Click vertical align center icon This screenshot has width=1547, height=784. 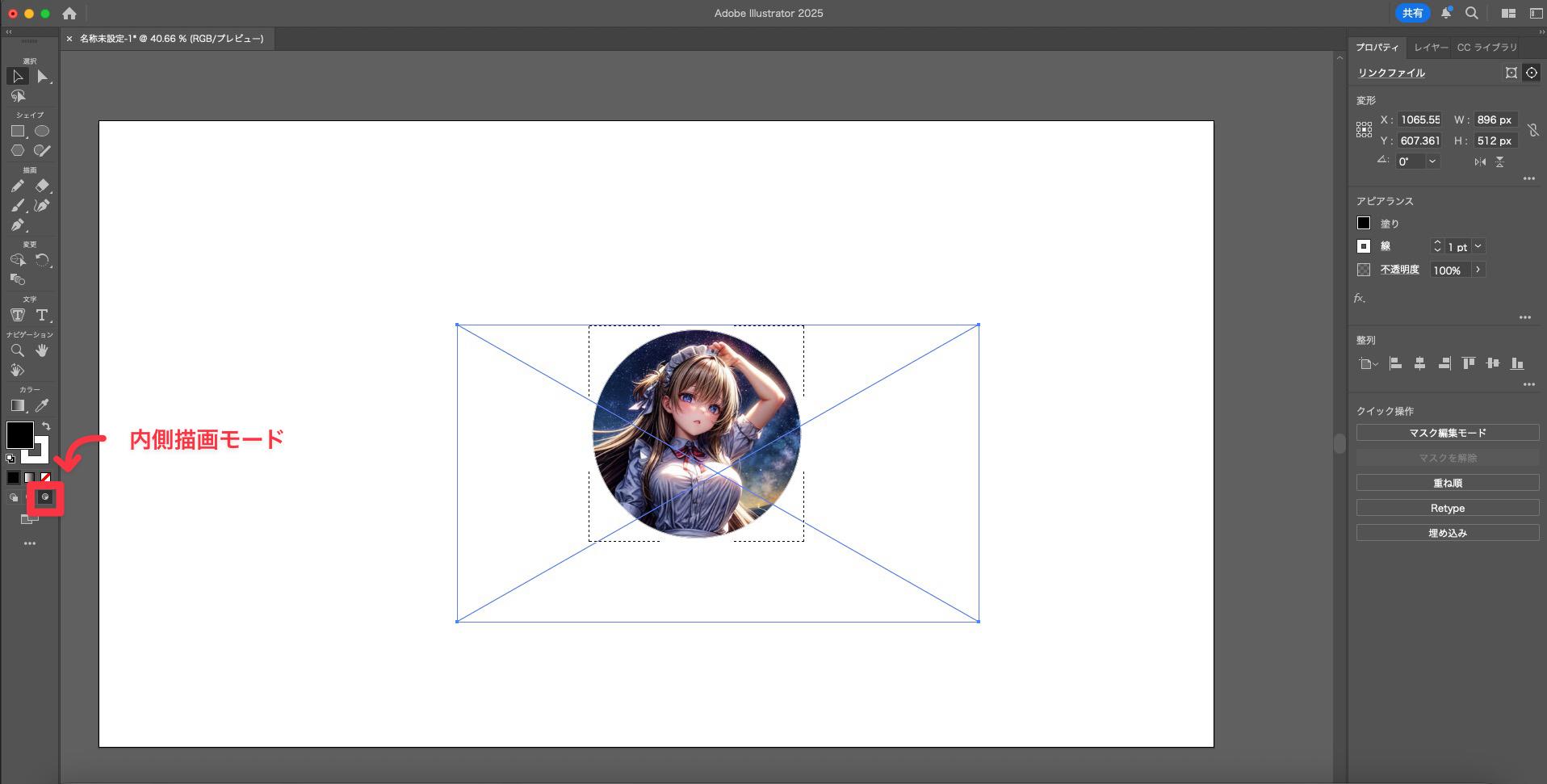tap(1493, 363)
